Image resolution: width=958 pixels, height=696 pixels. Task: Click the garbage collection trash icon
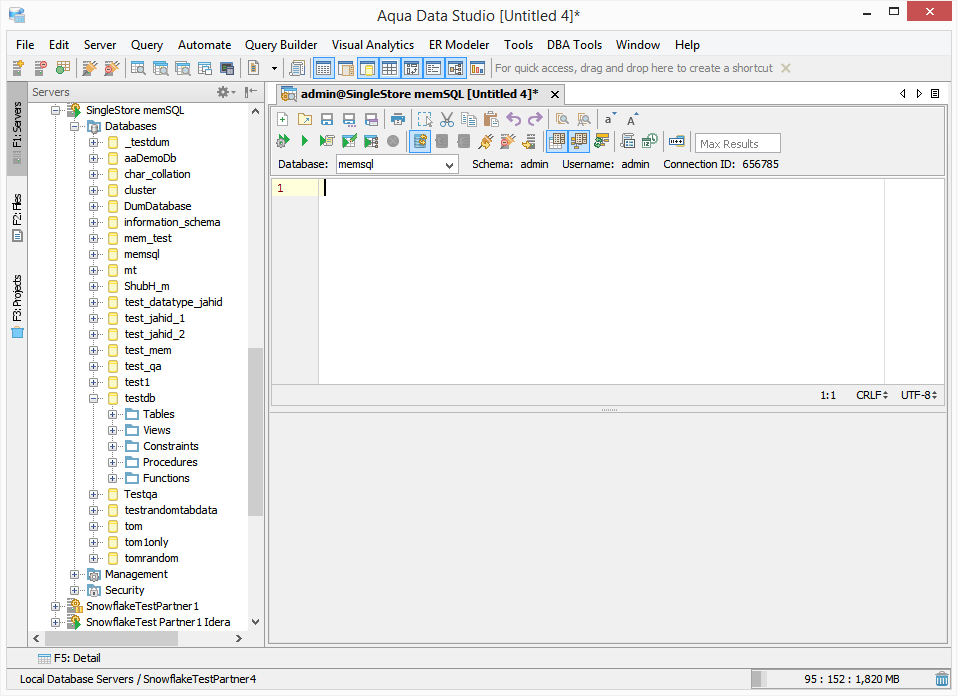942,678
